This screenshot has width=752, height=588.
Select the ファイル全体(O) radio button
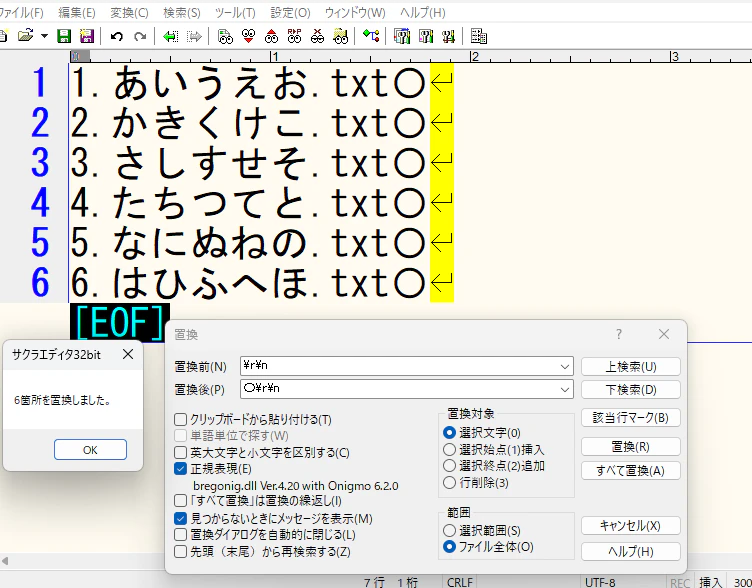(449, 547)
